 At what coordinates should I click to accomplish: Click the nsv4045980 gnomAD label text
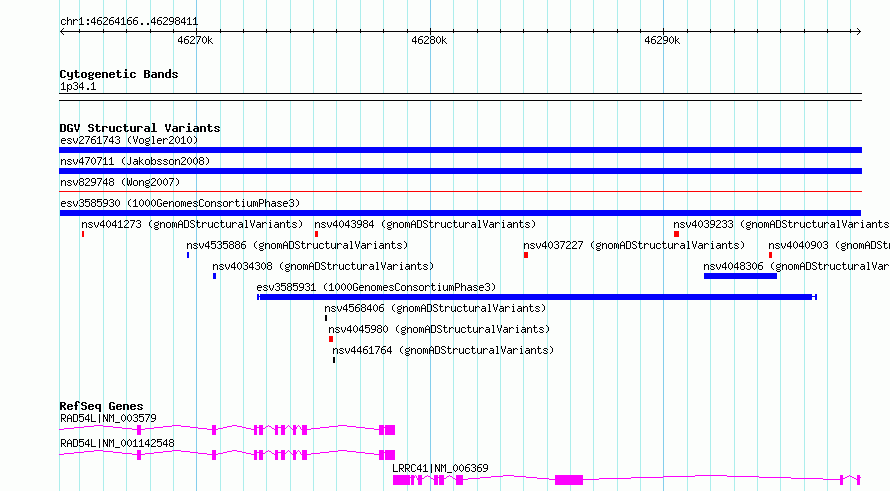(439, 329)
